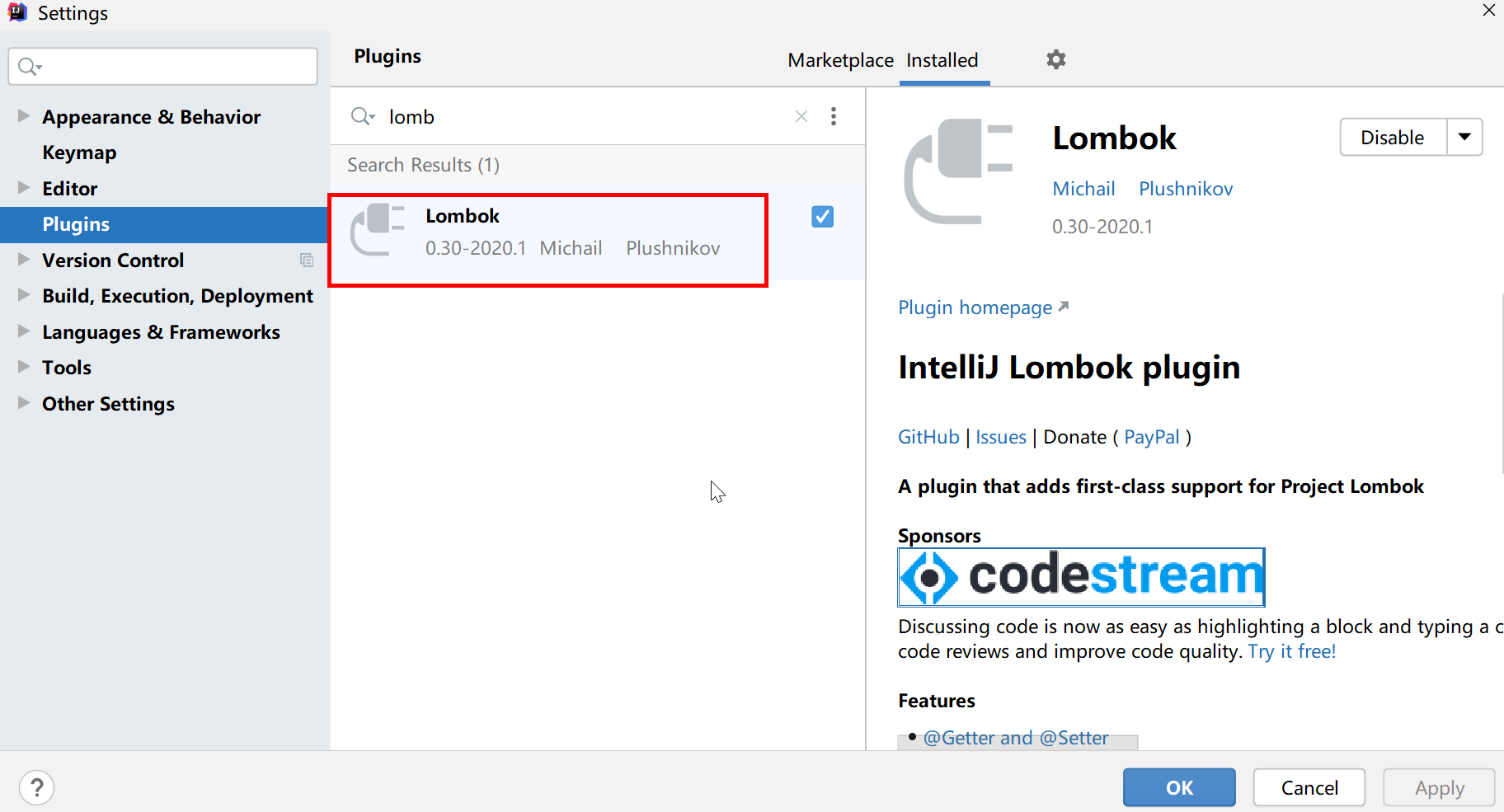Open the plugins gear settings menu
Viewport: 1504px width, 812px height.
tap(1055, 59)
